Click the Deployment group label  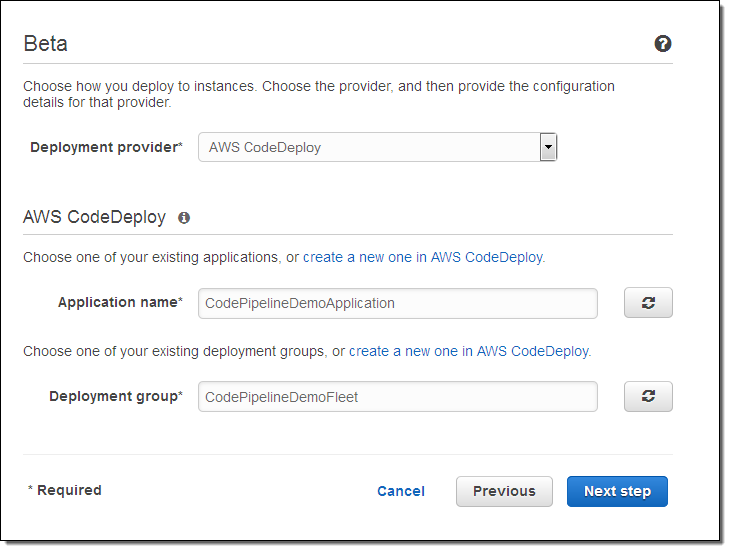(x=115, y=396)
